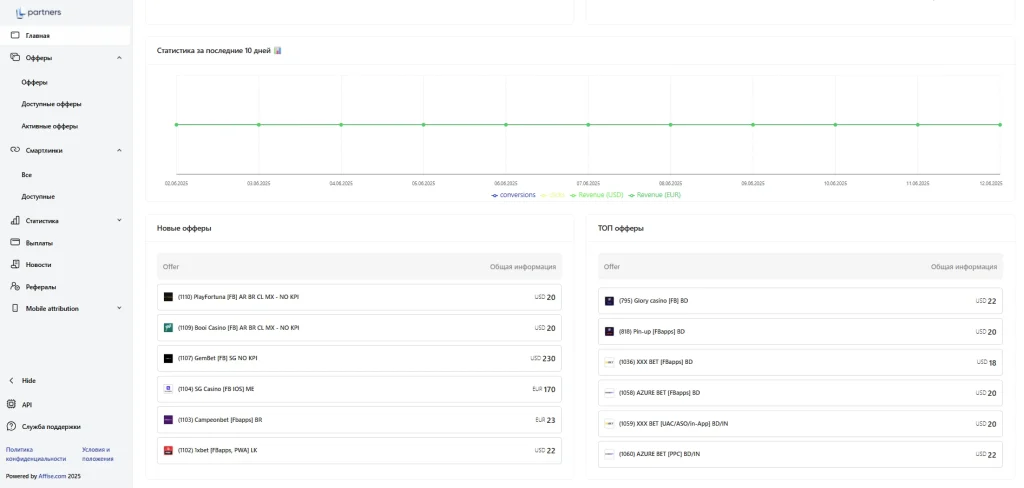1024x488 pixels.
Task: Click the (1058) AZURE BET offer logo
Action: 609,393
